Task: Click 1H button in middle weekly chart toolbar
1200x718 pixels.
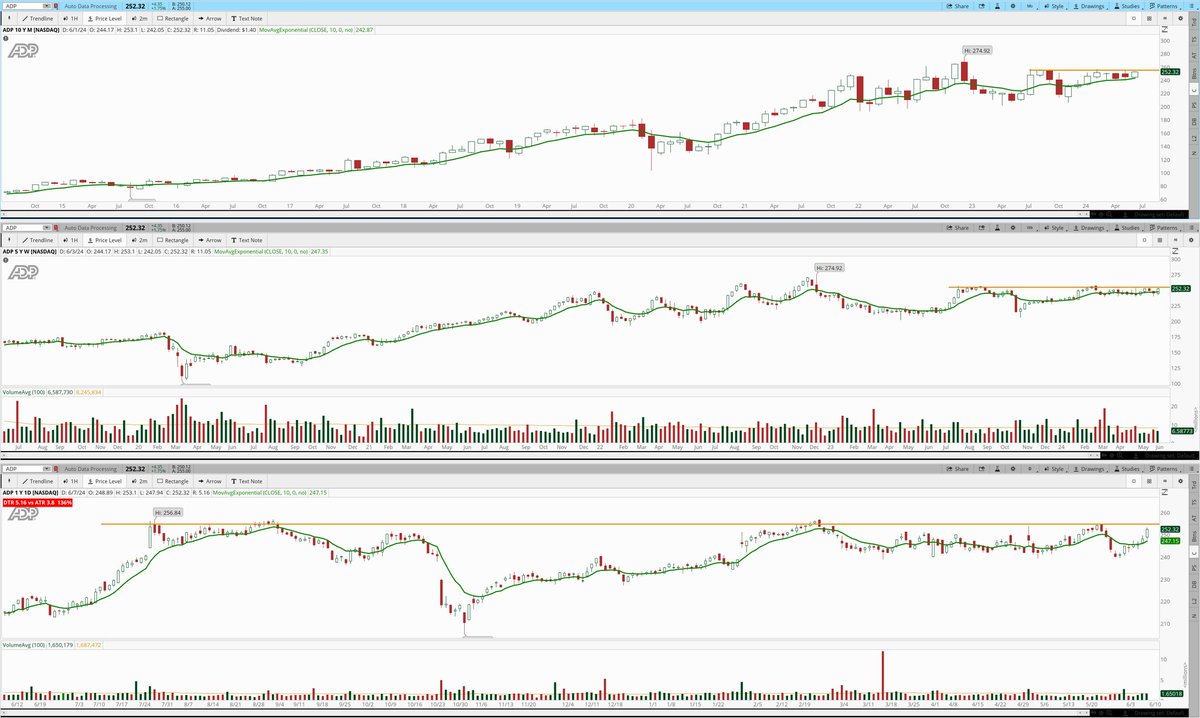Action: tap(71, 240)
